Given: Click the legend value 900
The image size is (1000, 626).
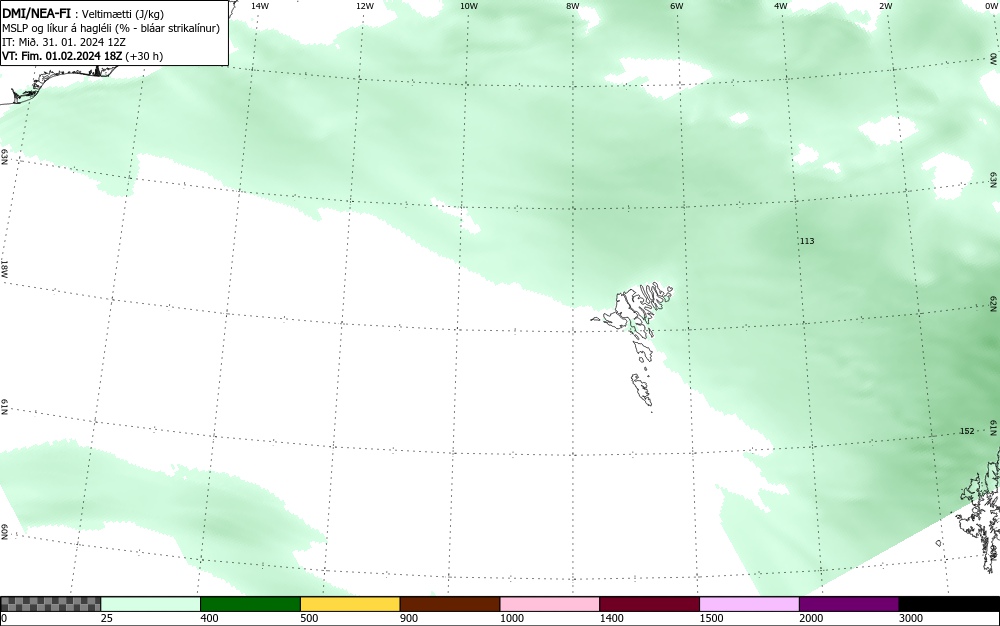Looking at the screenshot, I should [x=409, y=618].
